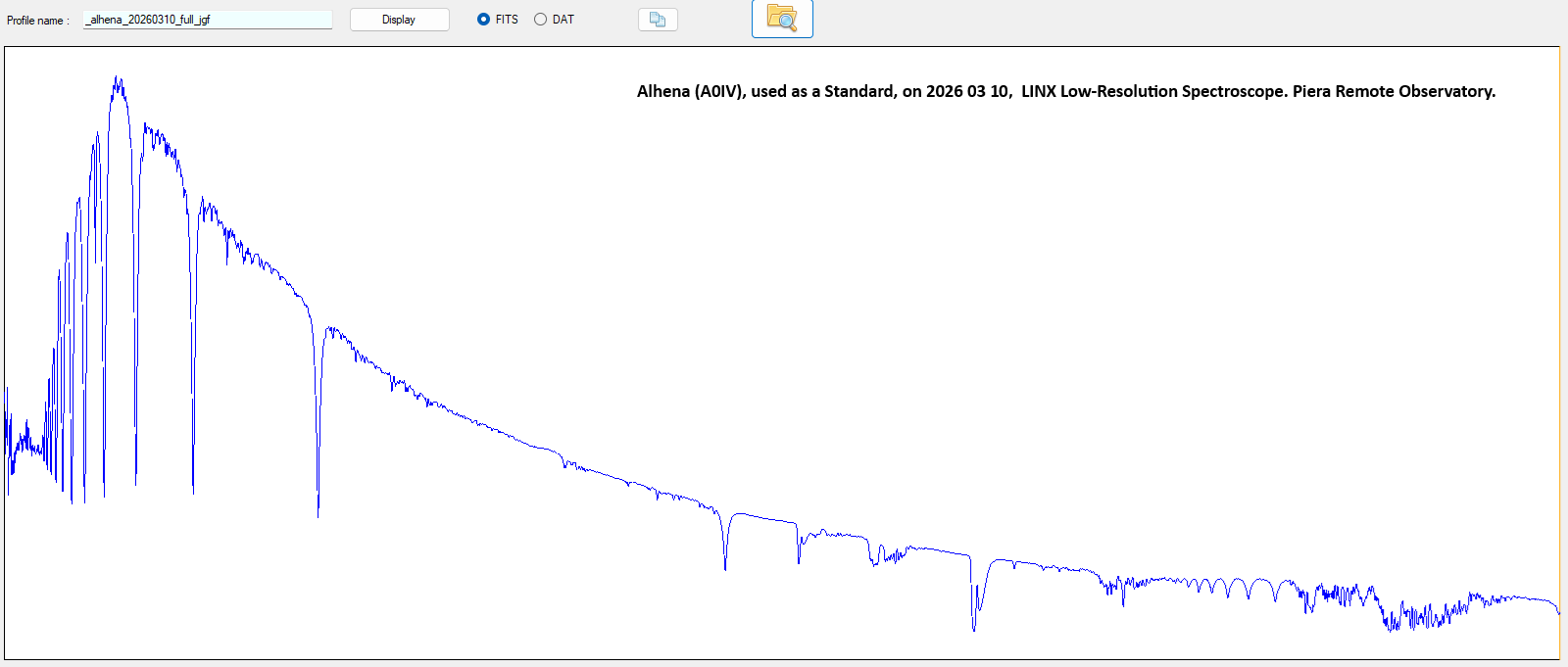This screenshot has height=667, width=1568.
Task: Click into the Profile name text field
Action: (208, 20)
